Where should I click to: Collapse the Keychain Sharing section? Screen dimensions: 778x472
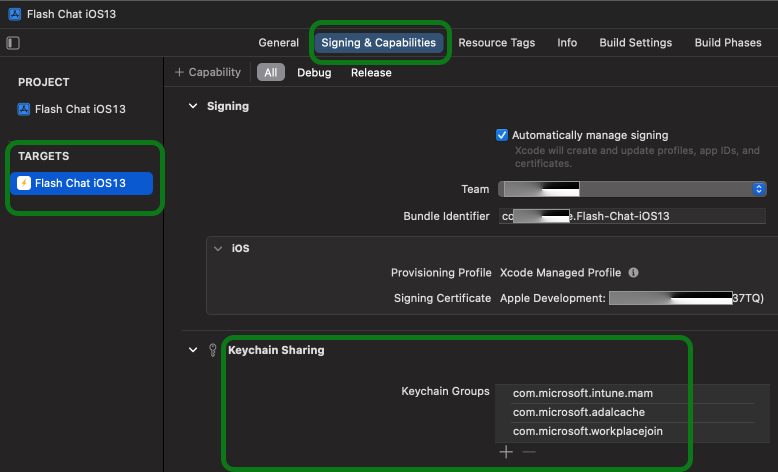[193, 350]
